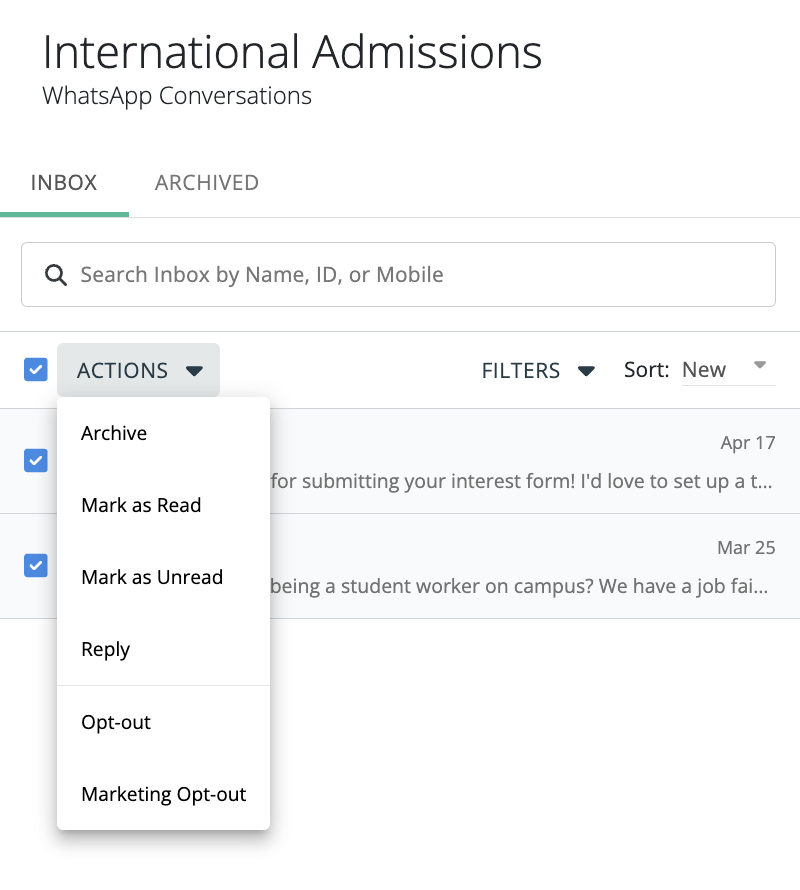Viewport: 800px width, 890px height.
Task: Select Opt-out in the Actions menu
Action: tap(116, 722)
